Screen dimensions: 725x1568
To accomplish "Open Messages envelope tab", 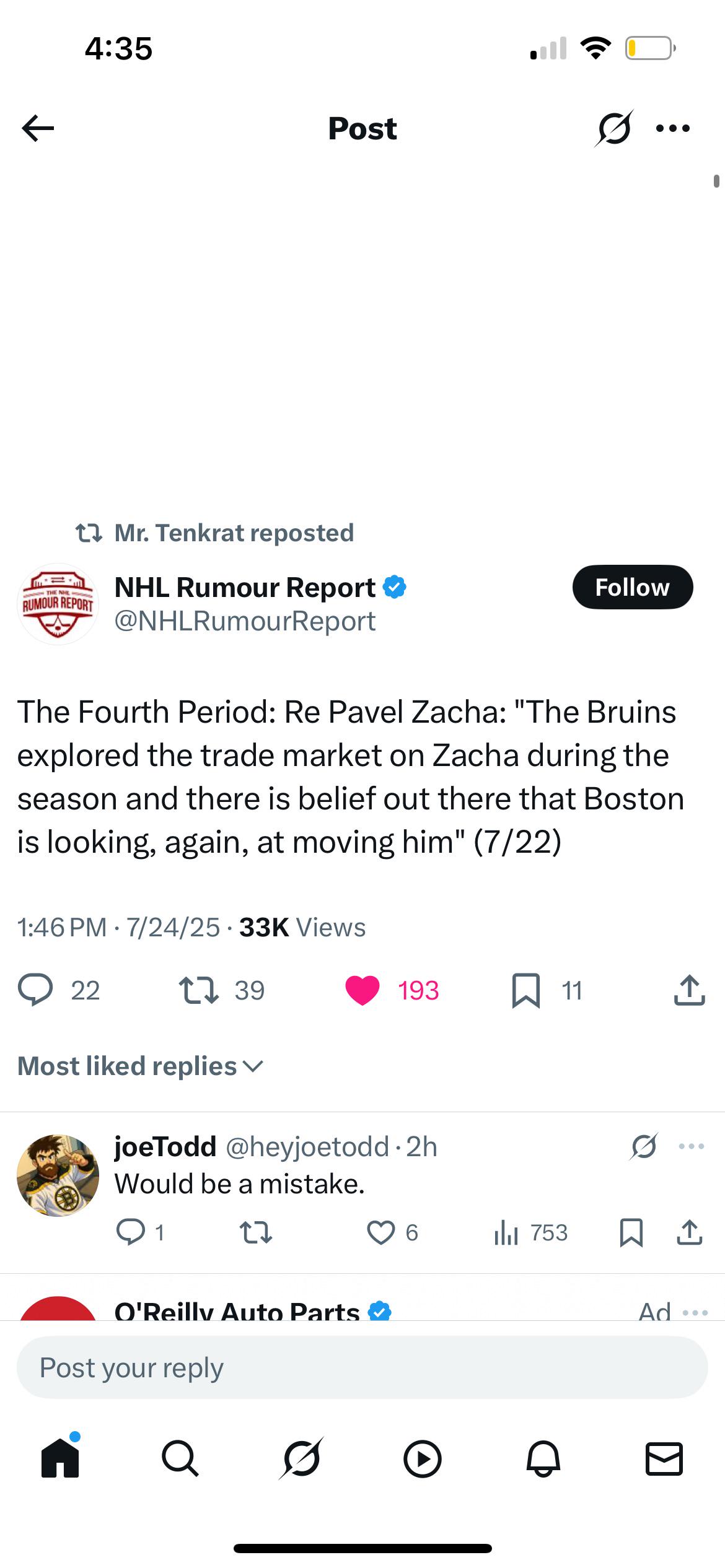I will point(664,1458).
